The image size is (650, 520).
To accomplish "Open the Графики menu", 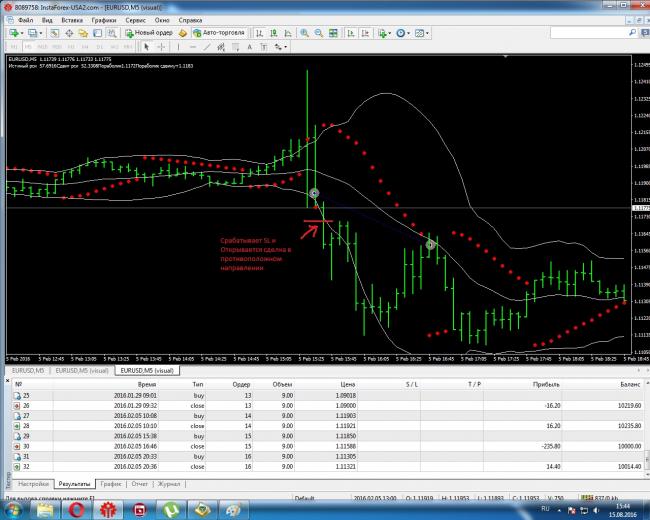I will point(100,19).
